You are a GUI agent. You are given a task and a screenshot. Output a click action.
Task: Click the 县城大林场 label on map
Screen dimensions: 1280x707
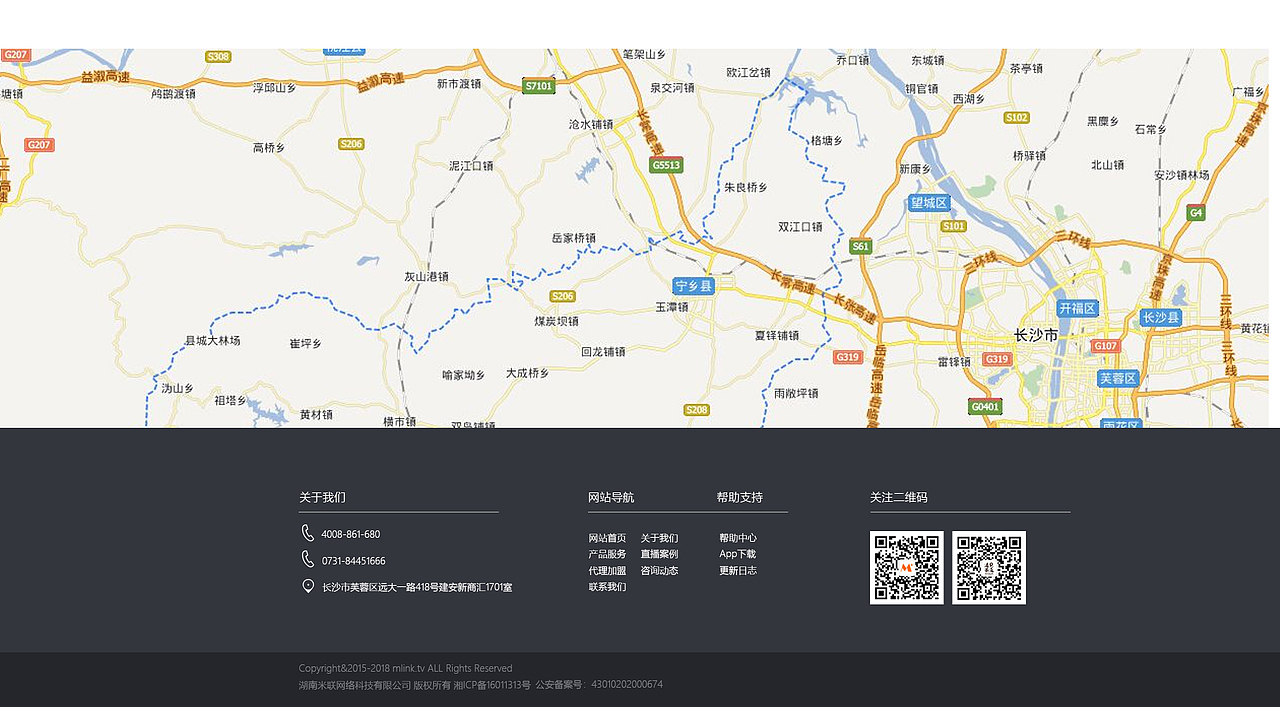[213, 341]
